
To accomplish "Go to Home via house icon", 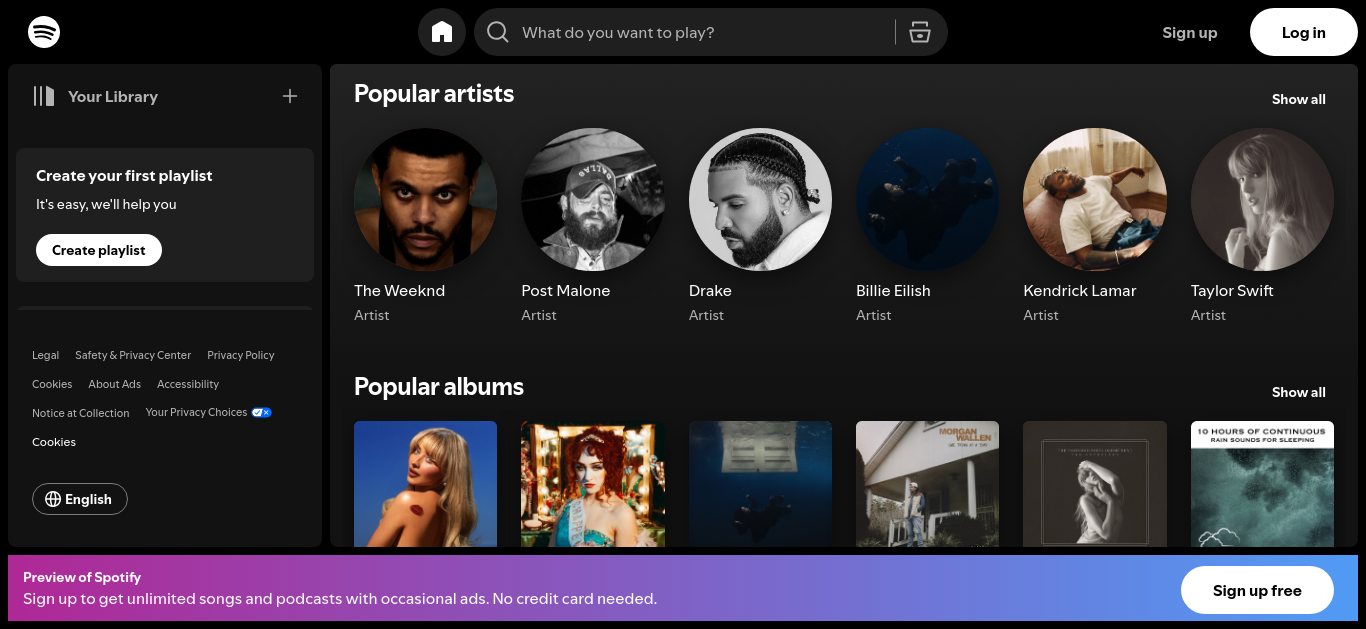I will point(442,32).
